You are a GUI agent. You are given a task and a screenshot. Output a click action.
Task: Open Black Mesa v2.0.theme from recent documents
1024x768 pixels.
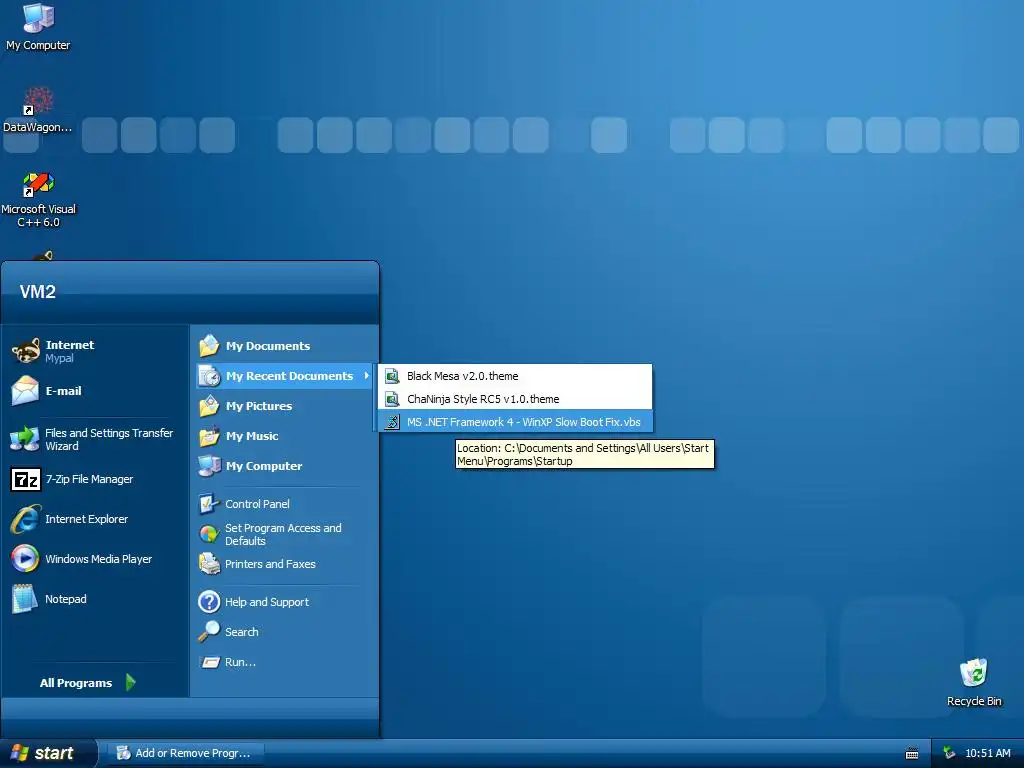coord(515,376)
